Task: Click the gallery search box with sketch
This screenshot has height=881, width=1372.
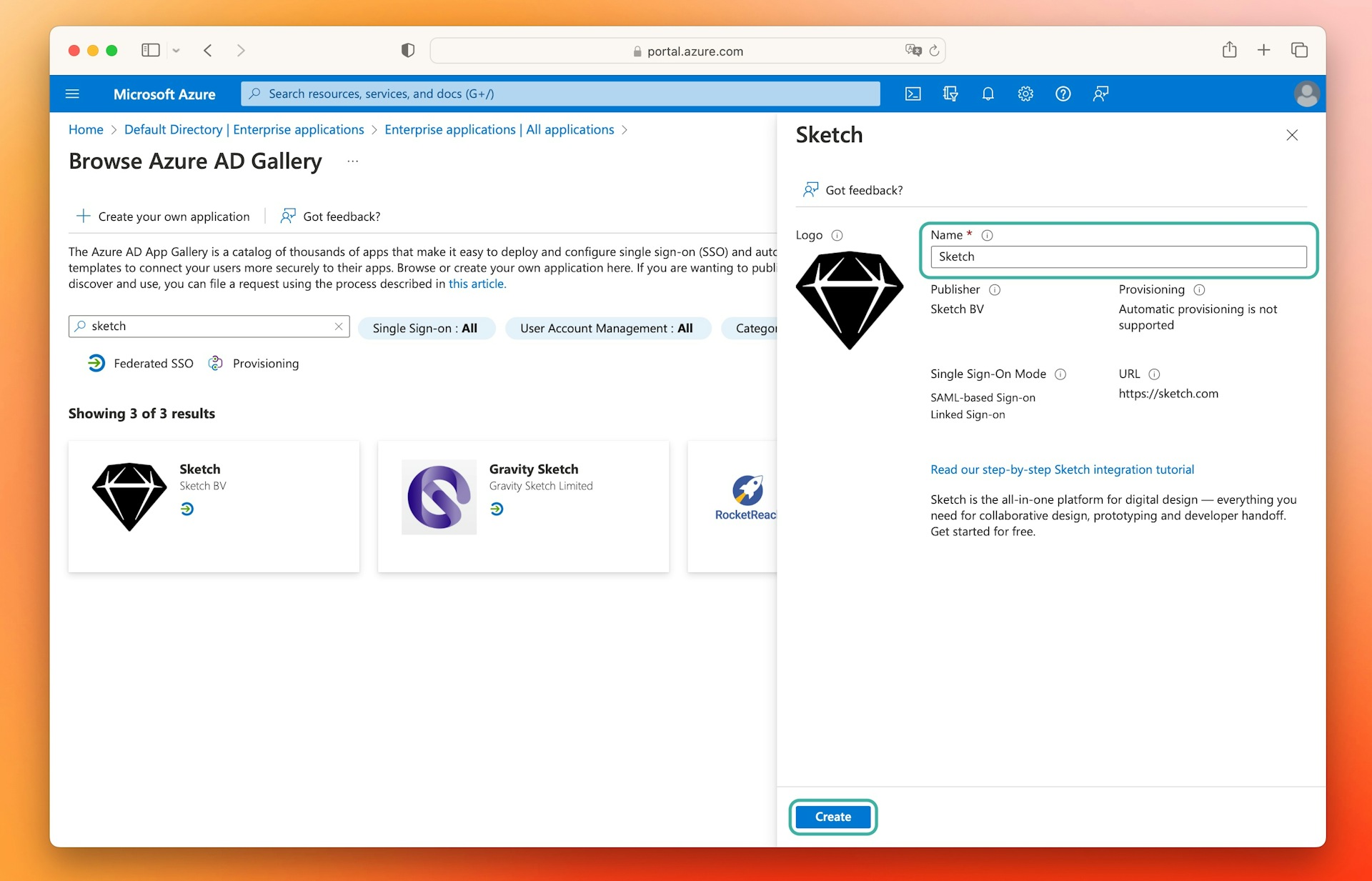Action: click(209, 326)
